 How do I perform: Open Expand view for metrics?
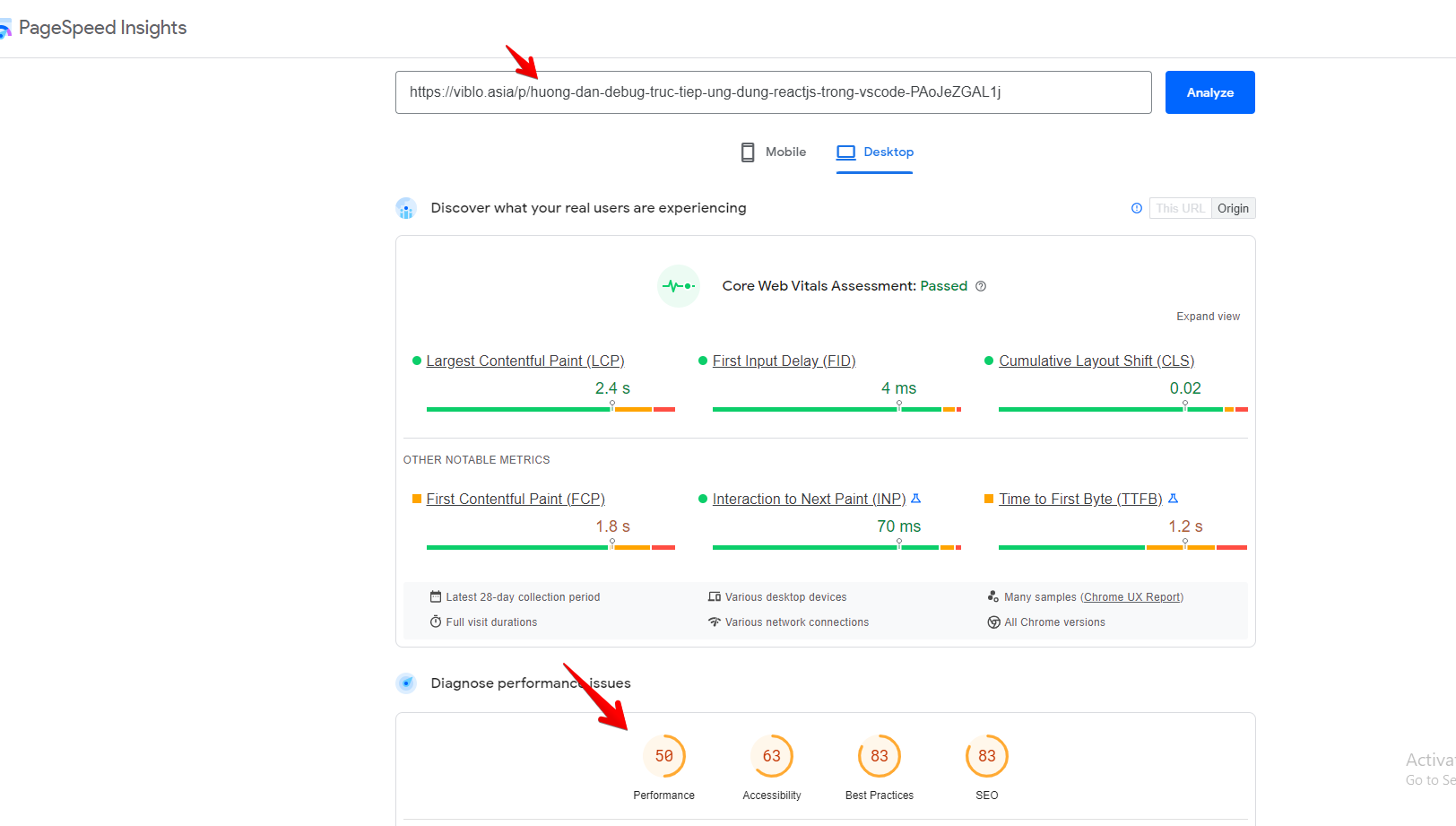(1208, 316)
